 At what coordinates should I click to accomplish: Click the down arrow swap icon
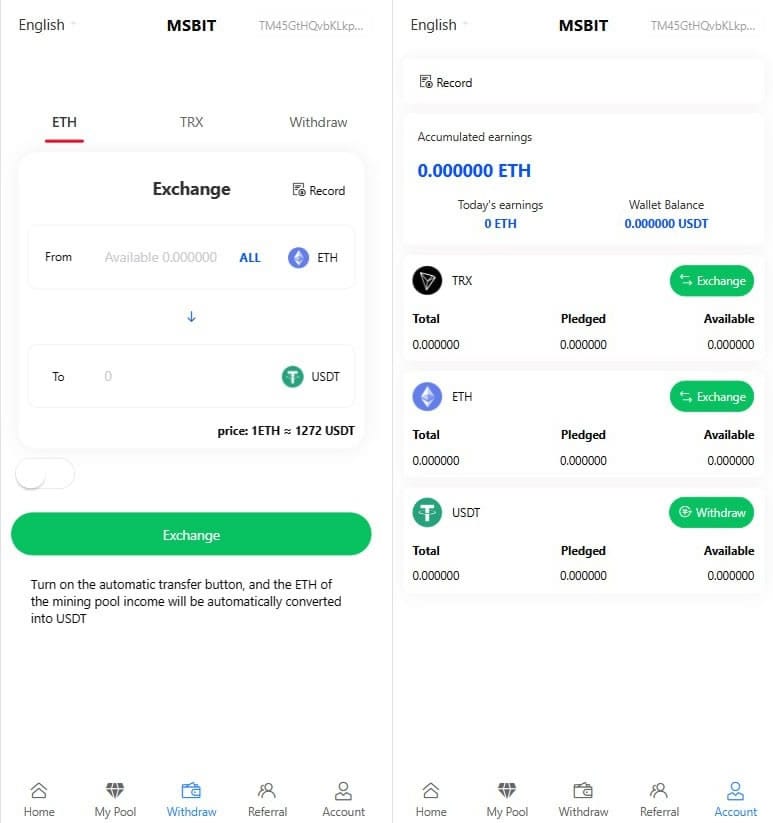click(191, 317)
